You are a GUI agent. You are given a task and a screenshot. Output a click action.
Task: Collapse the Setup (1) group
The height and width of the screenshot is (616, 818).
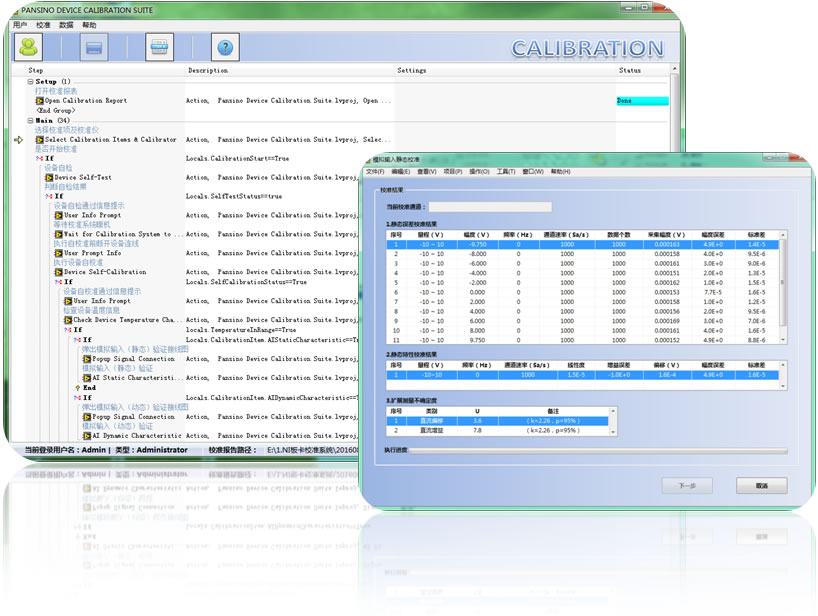tap(31, 82)
